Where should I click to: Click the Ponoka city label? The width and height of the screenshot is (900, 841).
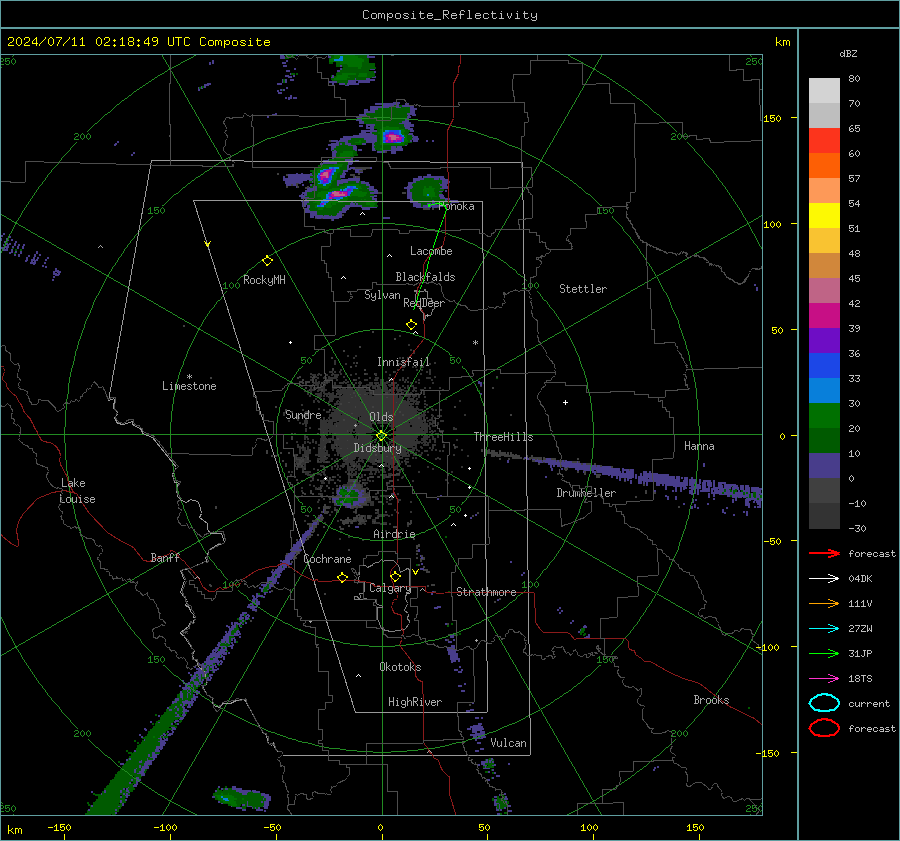click(456, 206)
